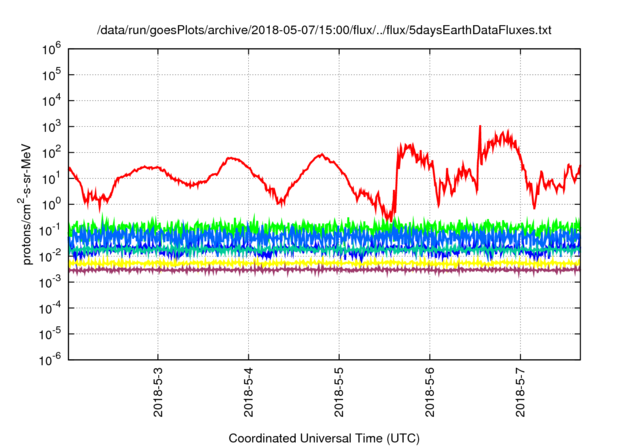Click the y-axis label 10^-4
The height and width of the screenshot is (448, 640).
pos(51,308)
